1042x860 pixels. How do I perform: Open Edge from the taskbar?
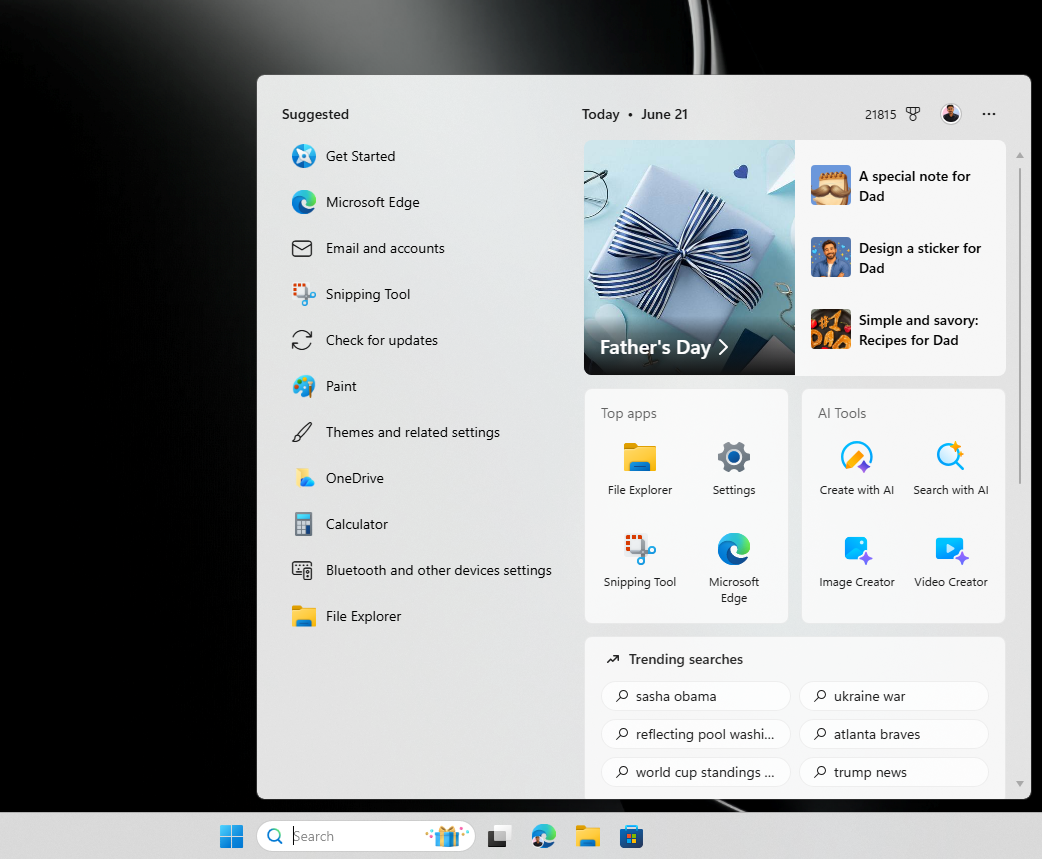pyautogui.click(x=544, y=836)
